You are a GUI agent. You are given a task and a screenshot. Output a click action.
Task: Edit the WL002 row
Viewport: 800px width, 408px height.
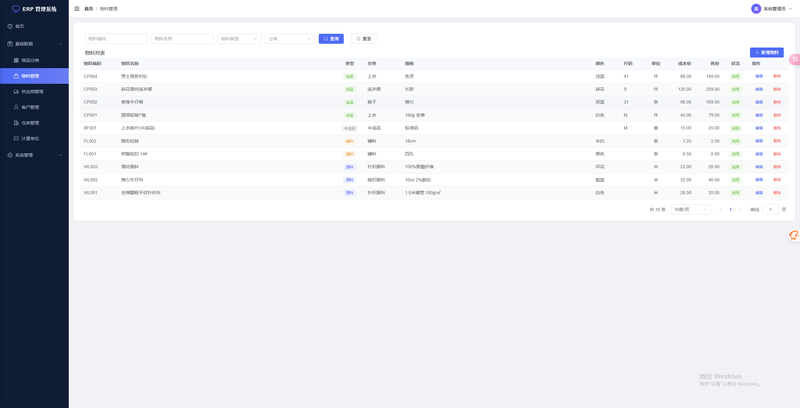click(x=759, y=180)
